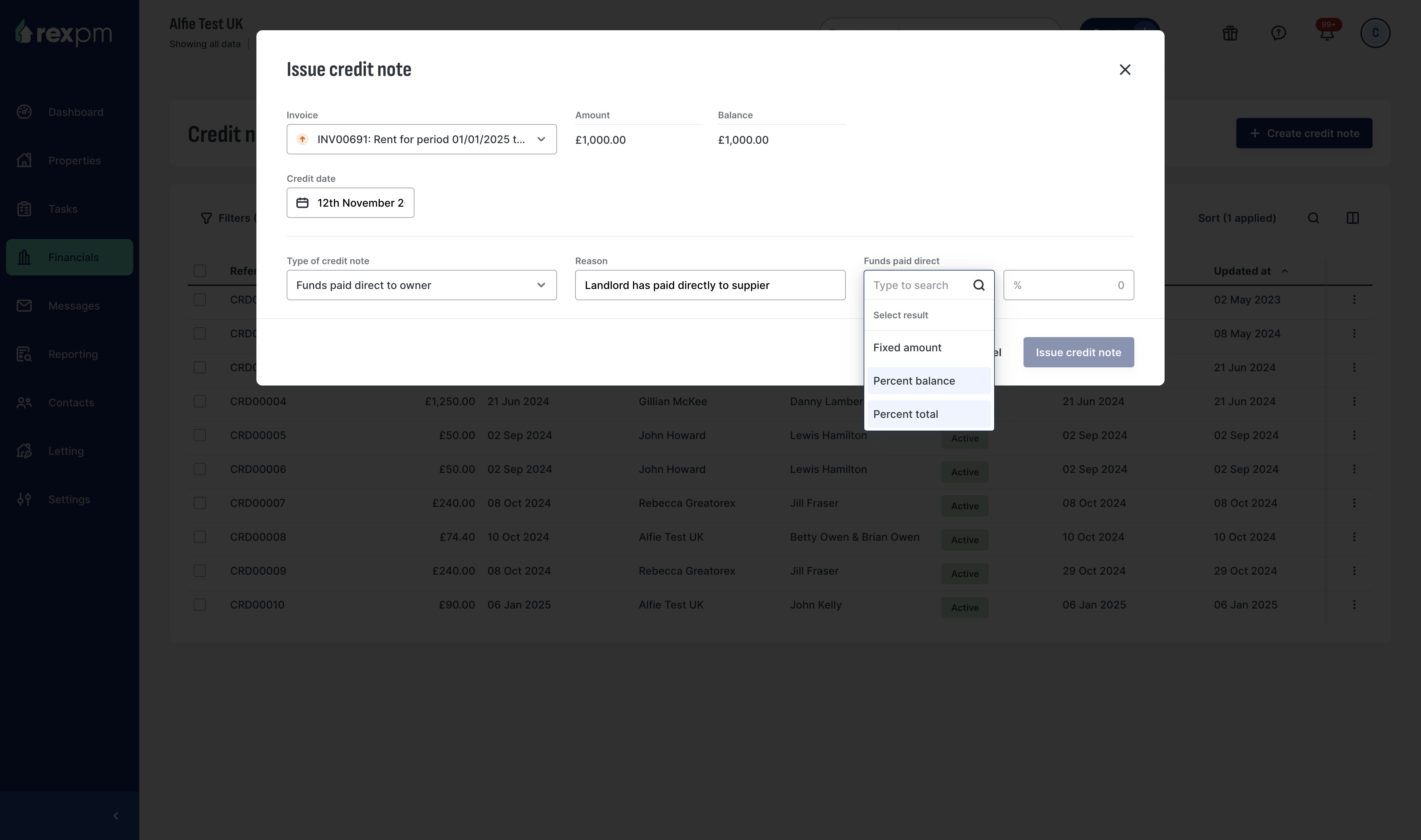Screen dimensions: 1421x840
Task: Click the calendar icon in Credit date
Action: [302, 203]
